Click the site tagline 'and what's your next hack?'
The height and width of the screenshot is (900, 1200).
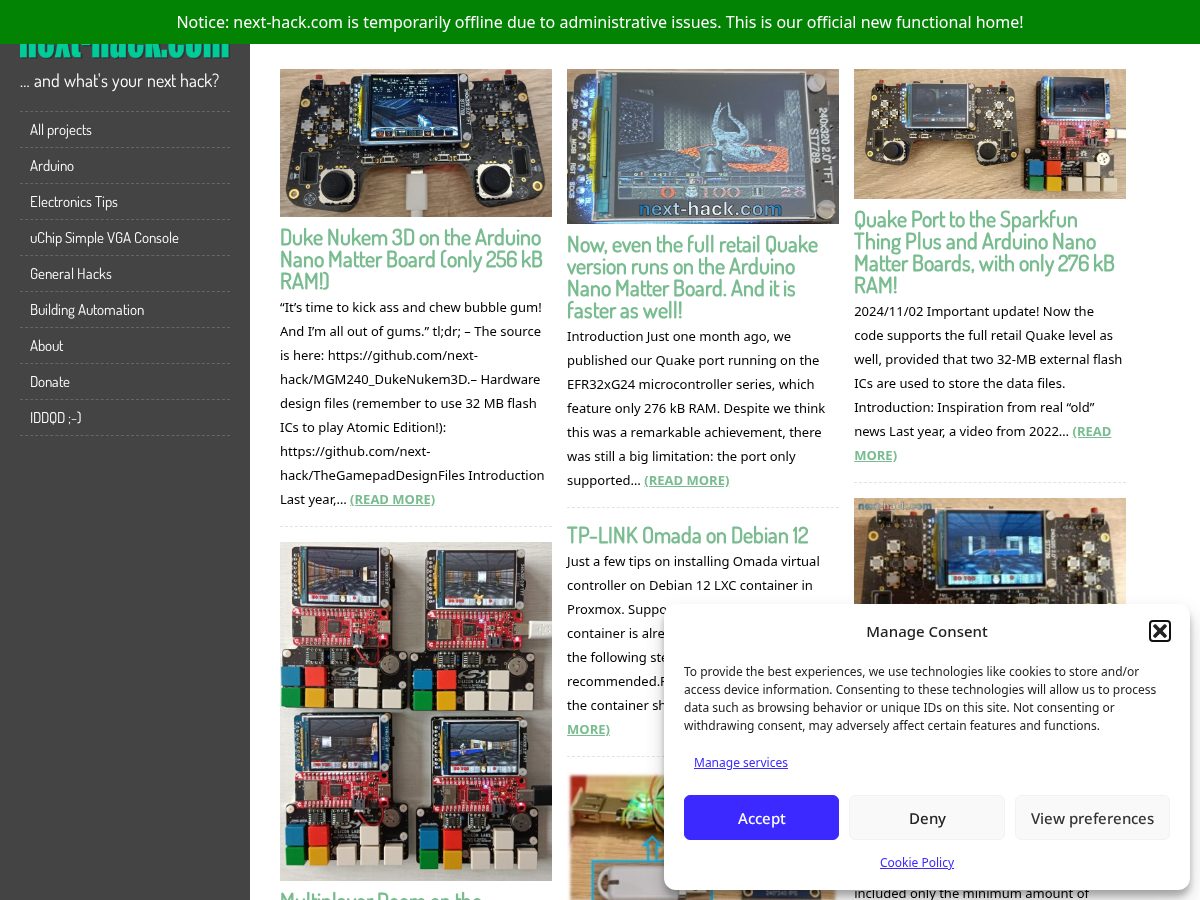120,81
